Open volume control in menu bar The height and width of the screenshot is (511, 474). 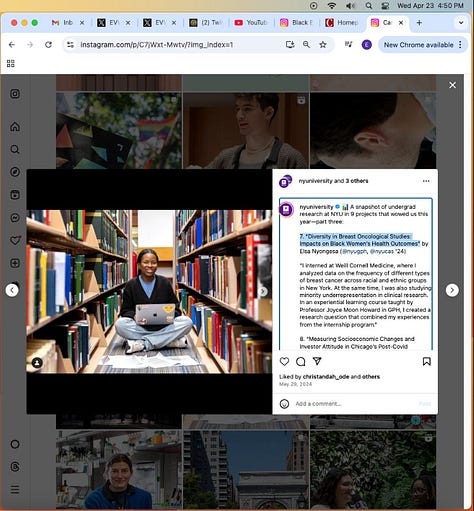350,6
